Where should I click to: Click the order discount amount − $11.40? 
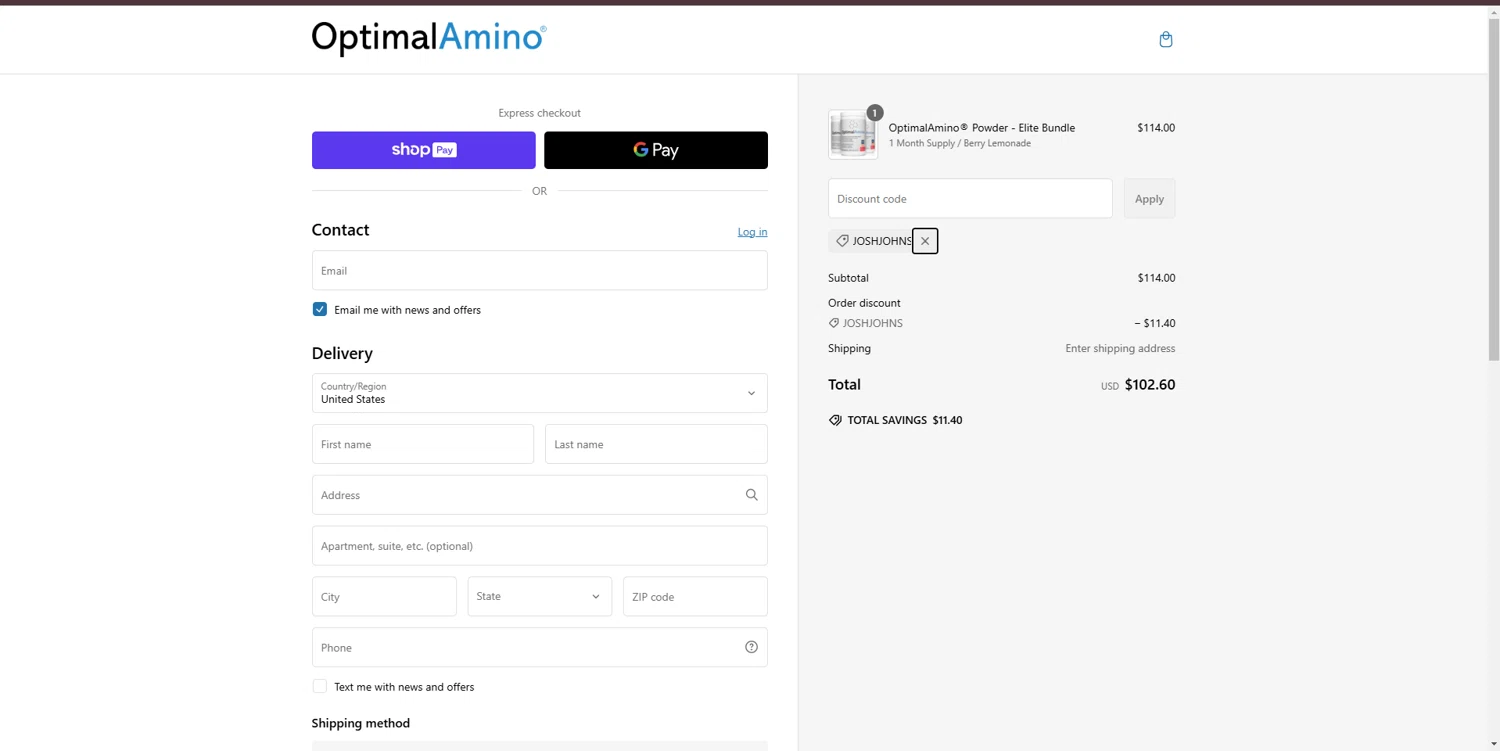(1155, 323)
